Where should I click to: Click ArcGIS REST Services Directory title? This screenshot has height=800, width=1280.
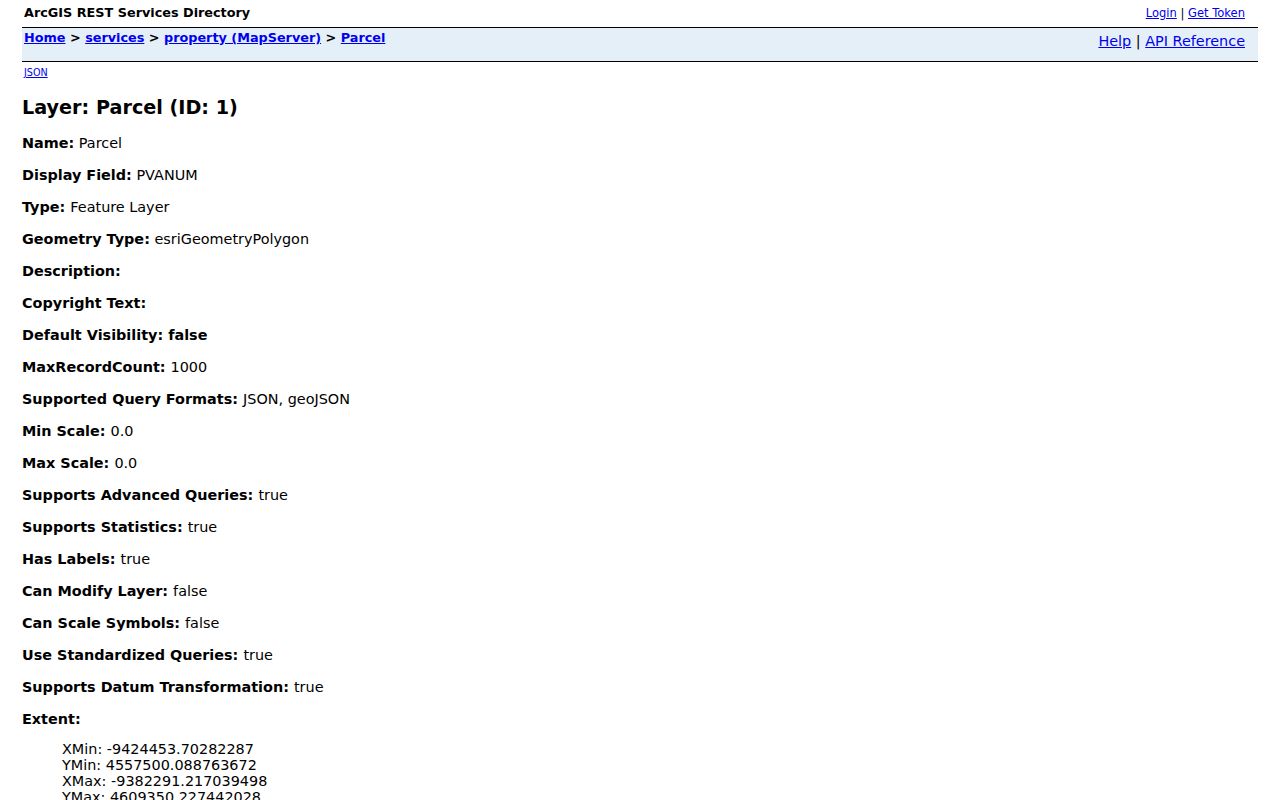pos(137,13)
